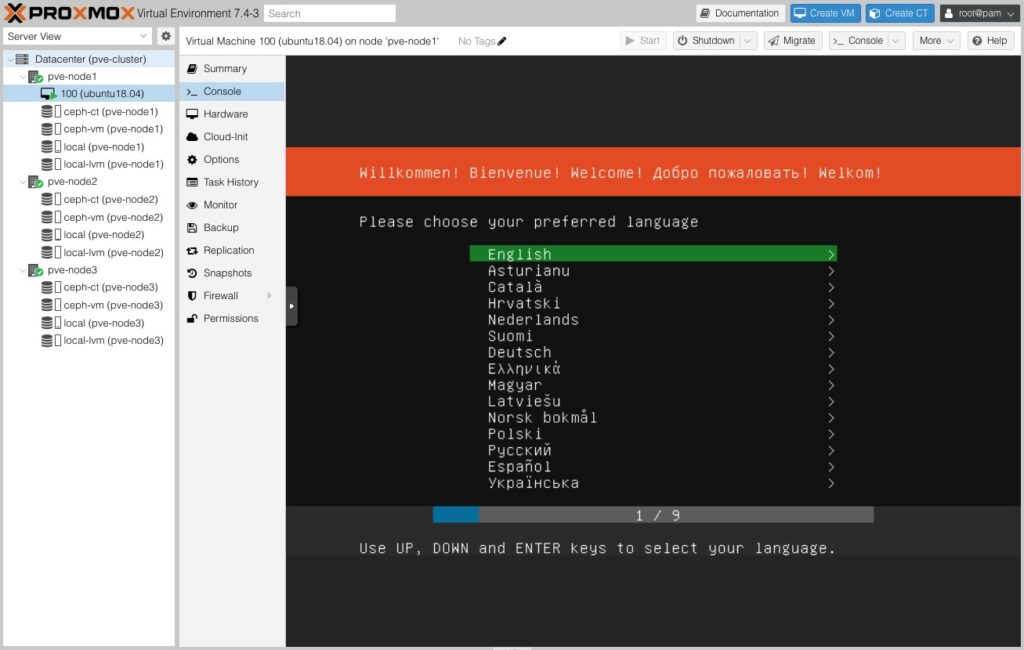Collapse the Datacenter tree node
This screenshot has width=1024, height=650.
10,59
